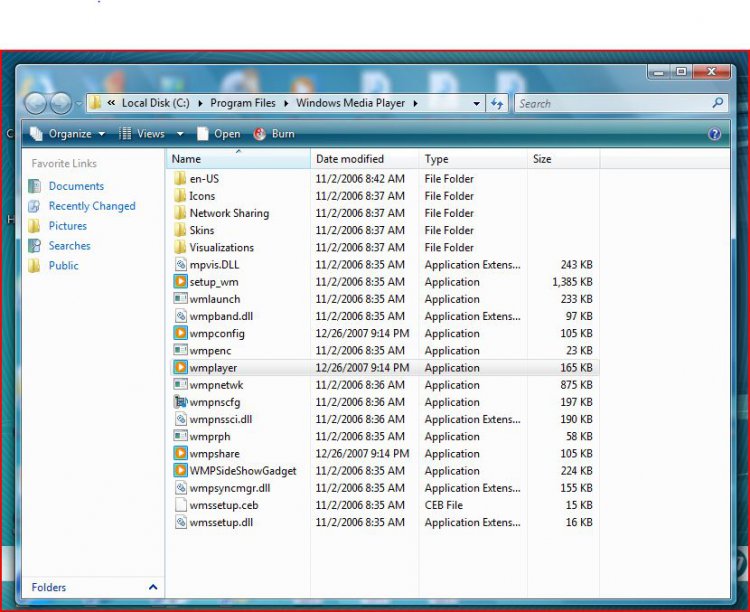
Task: Open the Pictures favorite link
Action: (x=67, y=226)
